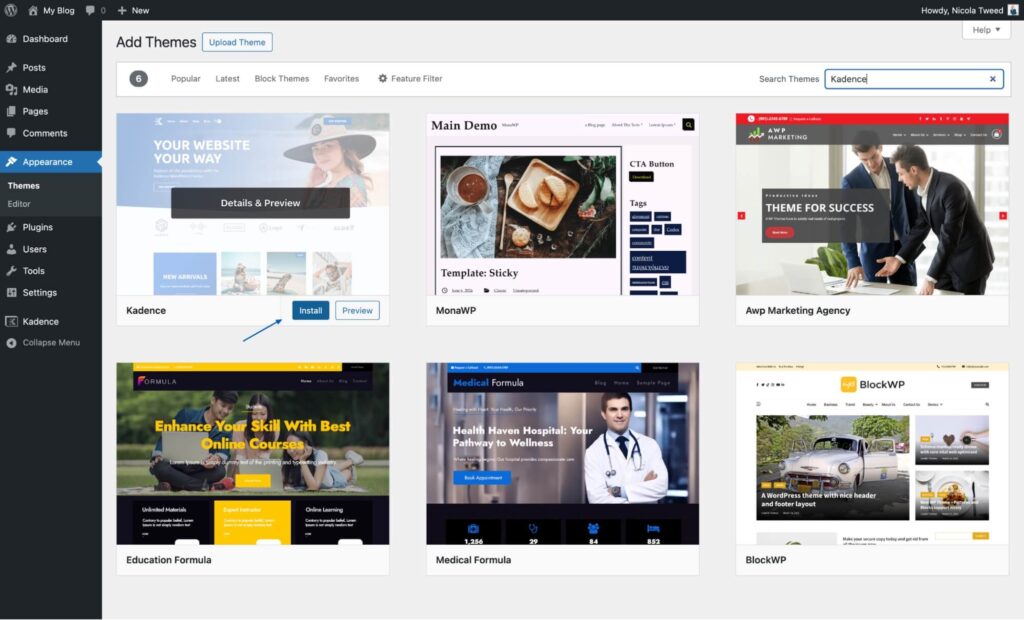Open the comments bubble icon in admin bar
1024x620 pixels.
[91, 10]
